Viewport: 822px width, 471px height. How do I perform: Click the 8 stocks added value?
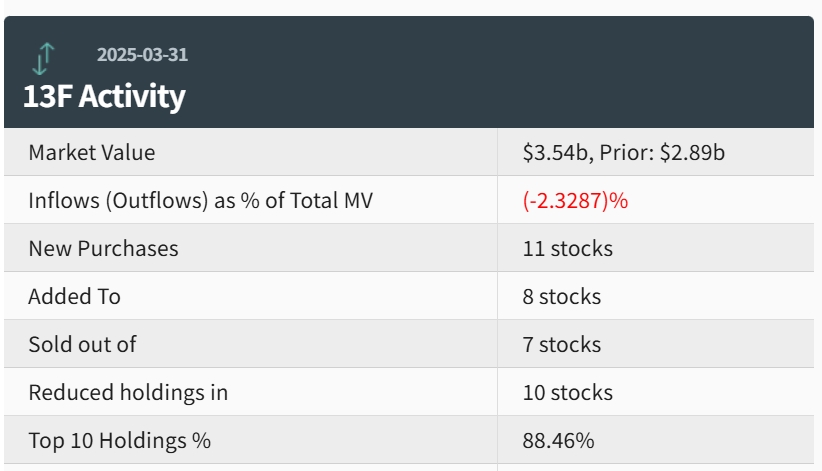562,296
